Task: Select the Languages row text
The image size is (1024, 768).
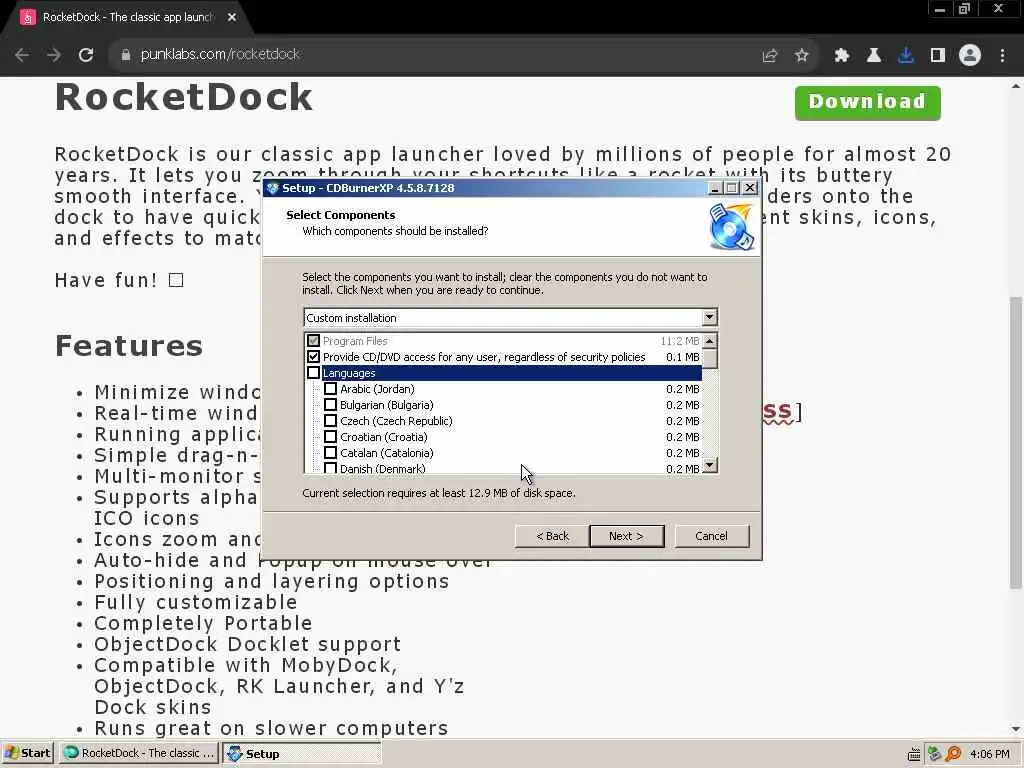Action: click(349, 373)
